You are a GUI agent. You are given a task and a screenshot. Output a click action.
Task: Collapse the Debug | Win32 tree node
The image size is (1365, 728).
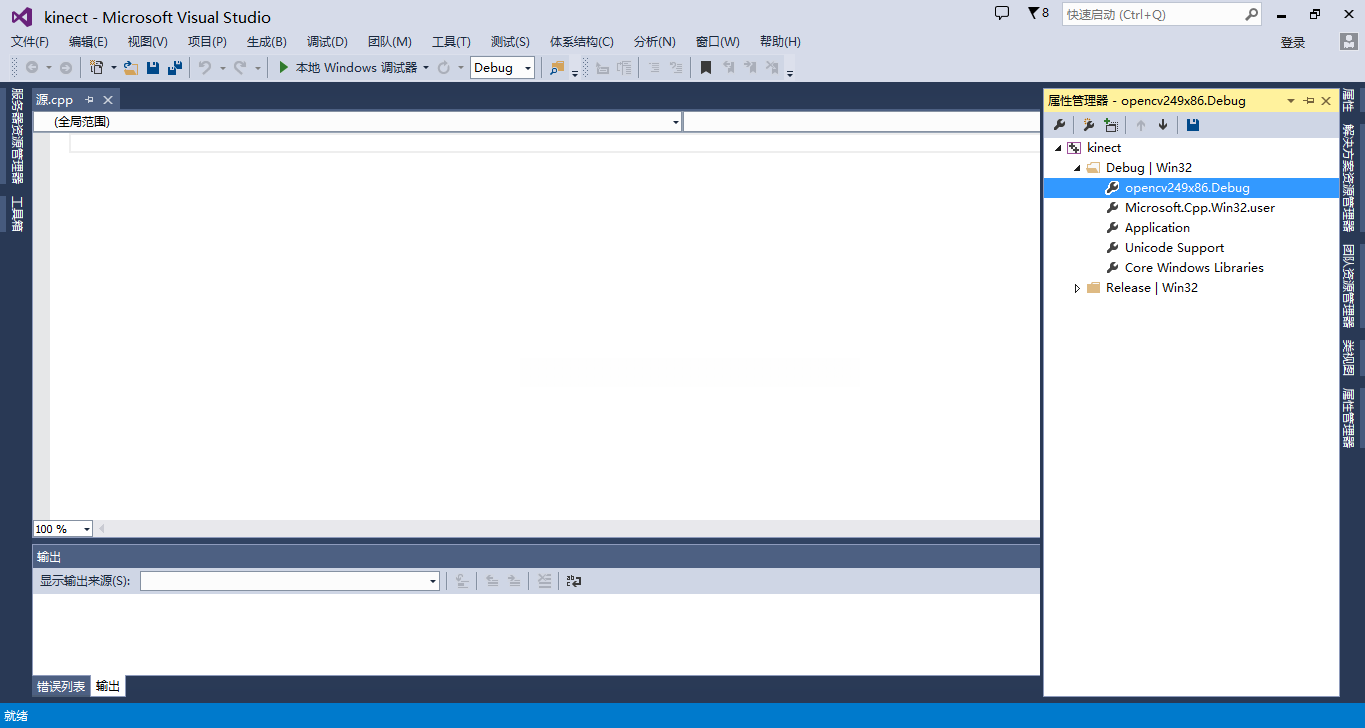point(1077,168)
